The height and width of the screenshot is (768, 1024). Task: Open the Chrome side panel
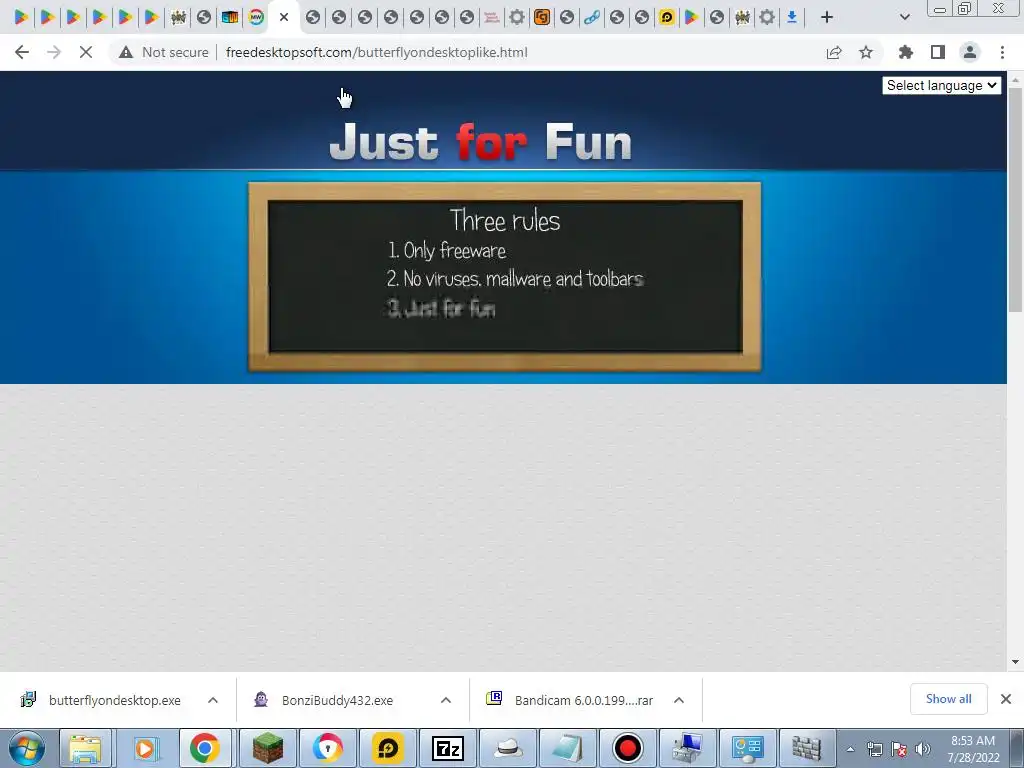[938, 52]
